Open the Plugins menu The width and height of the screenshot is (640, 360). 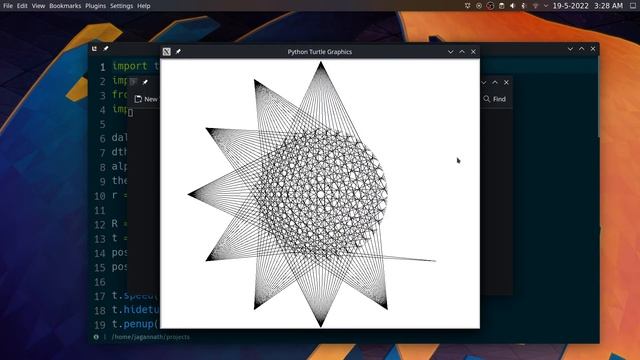[x=96, y=6]
